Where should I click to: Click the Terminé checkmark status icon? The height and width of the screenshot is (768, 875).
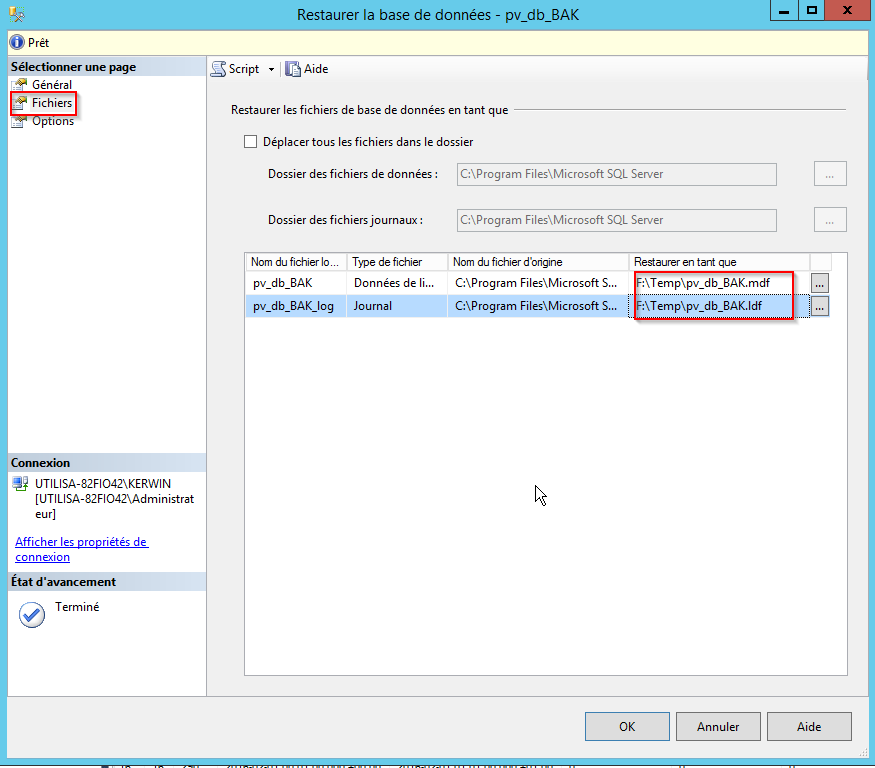tap(32, 615)
